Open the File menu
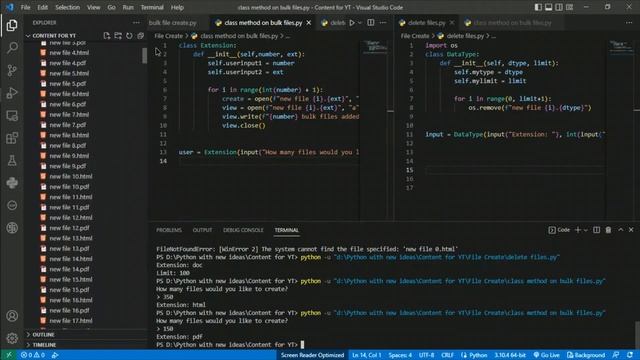 [25, 7]
